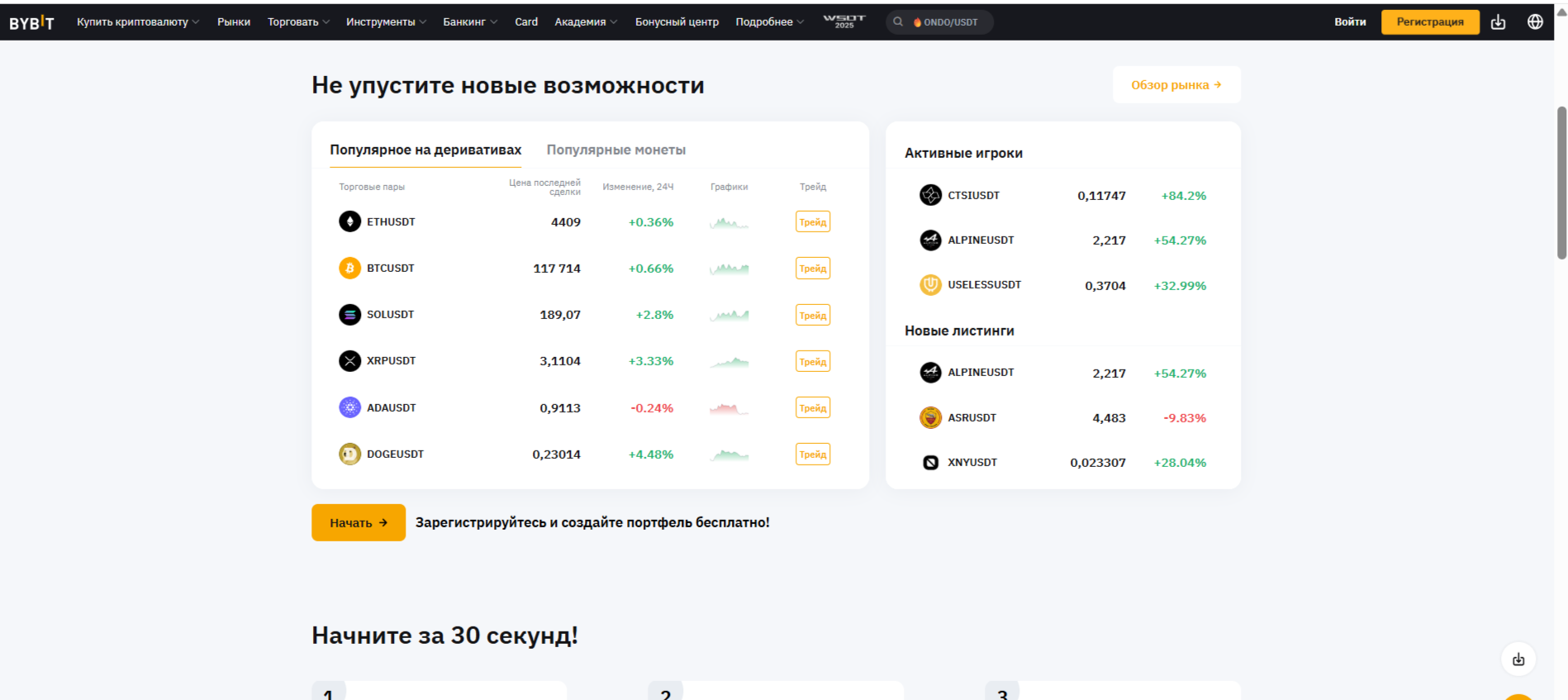Open the Рынки menu item

234,22
